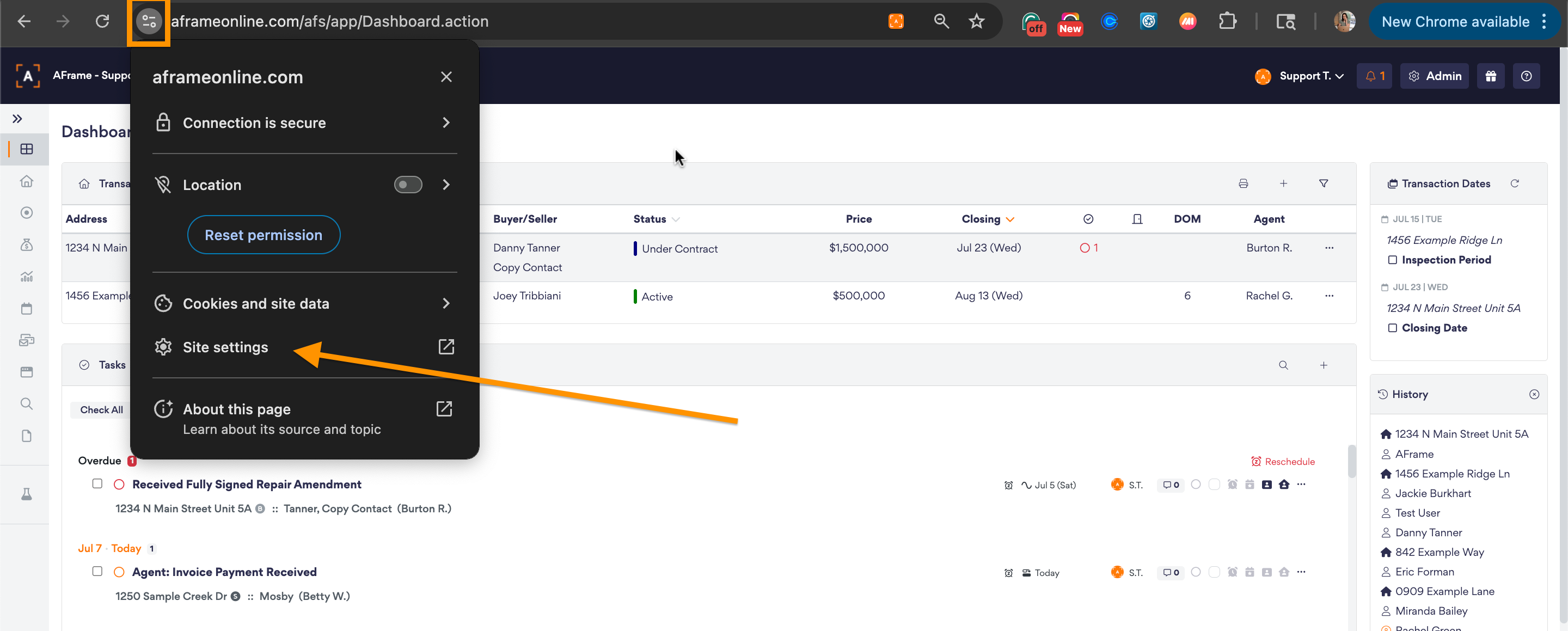Refresh the Transaction Dates panel
The image size is (1568, 631).
[1515, 183]
